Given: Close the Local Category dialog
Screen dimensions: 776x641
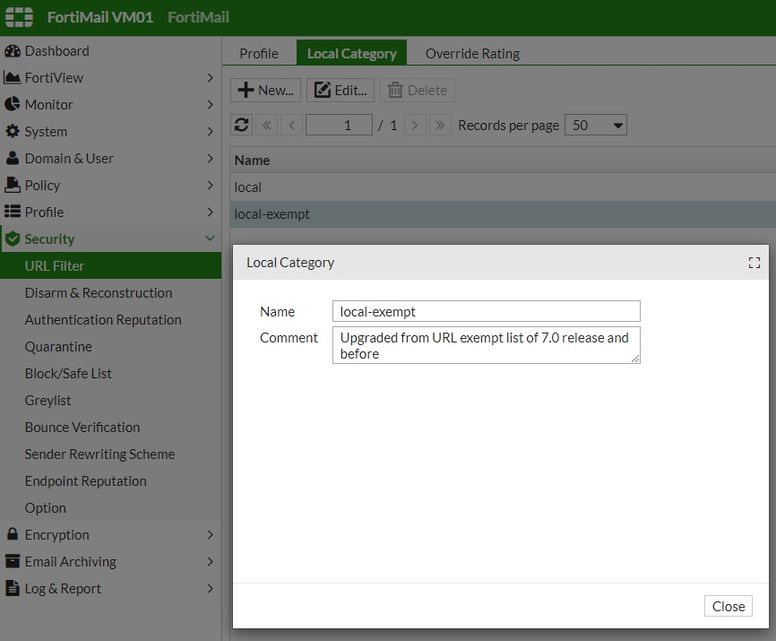Looking at the screenshot, I should point(728,606).
